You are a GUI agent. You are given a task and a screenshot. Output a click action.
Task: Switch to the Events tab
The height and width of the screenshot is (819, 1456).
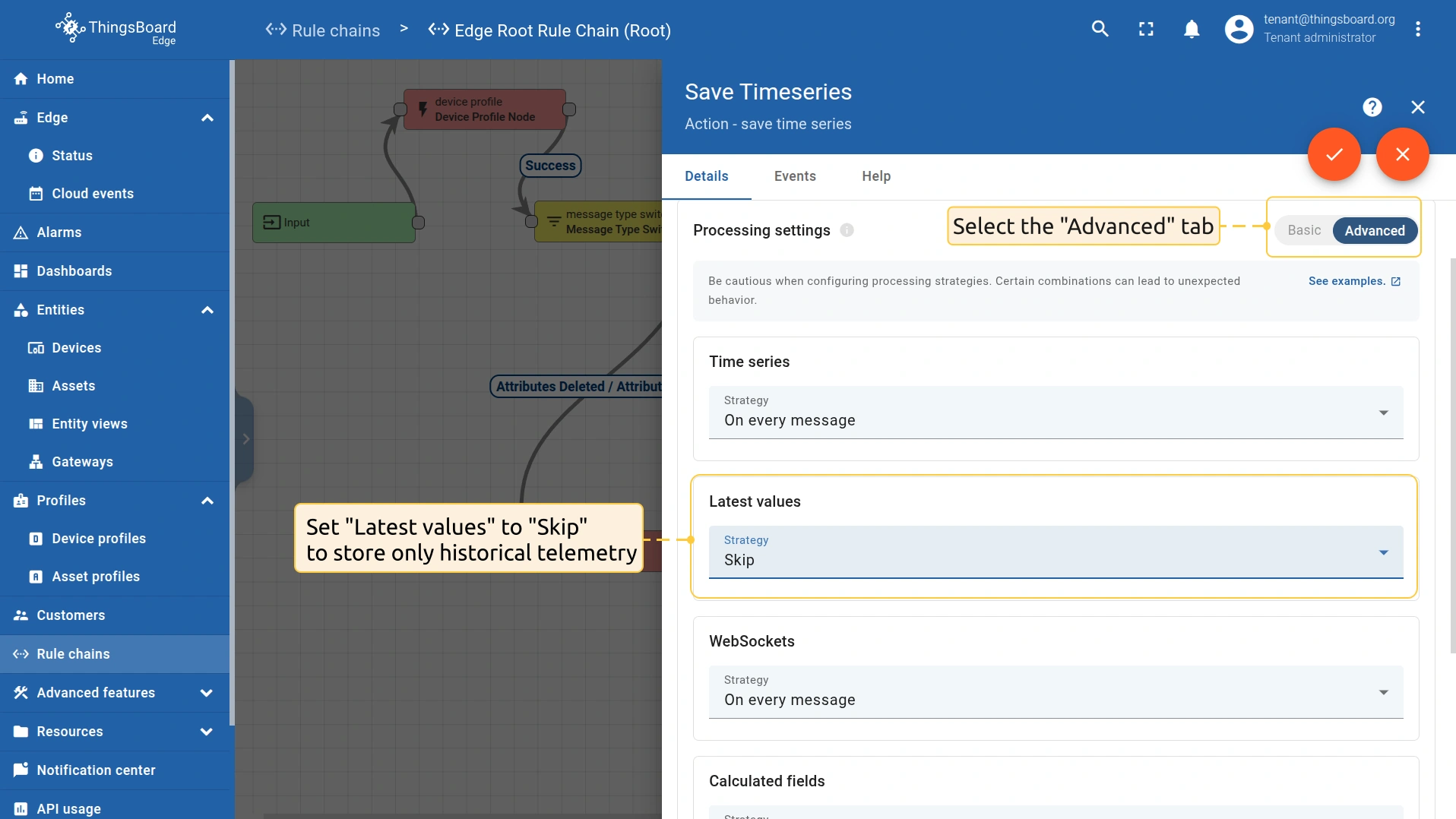pos(795,176)
